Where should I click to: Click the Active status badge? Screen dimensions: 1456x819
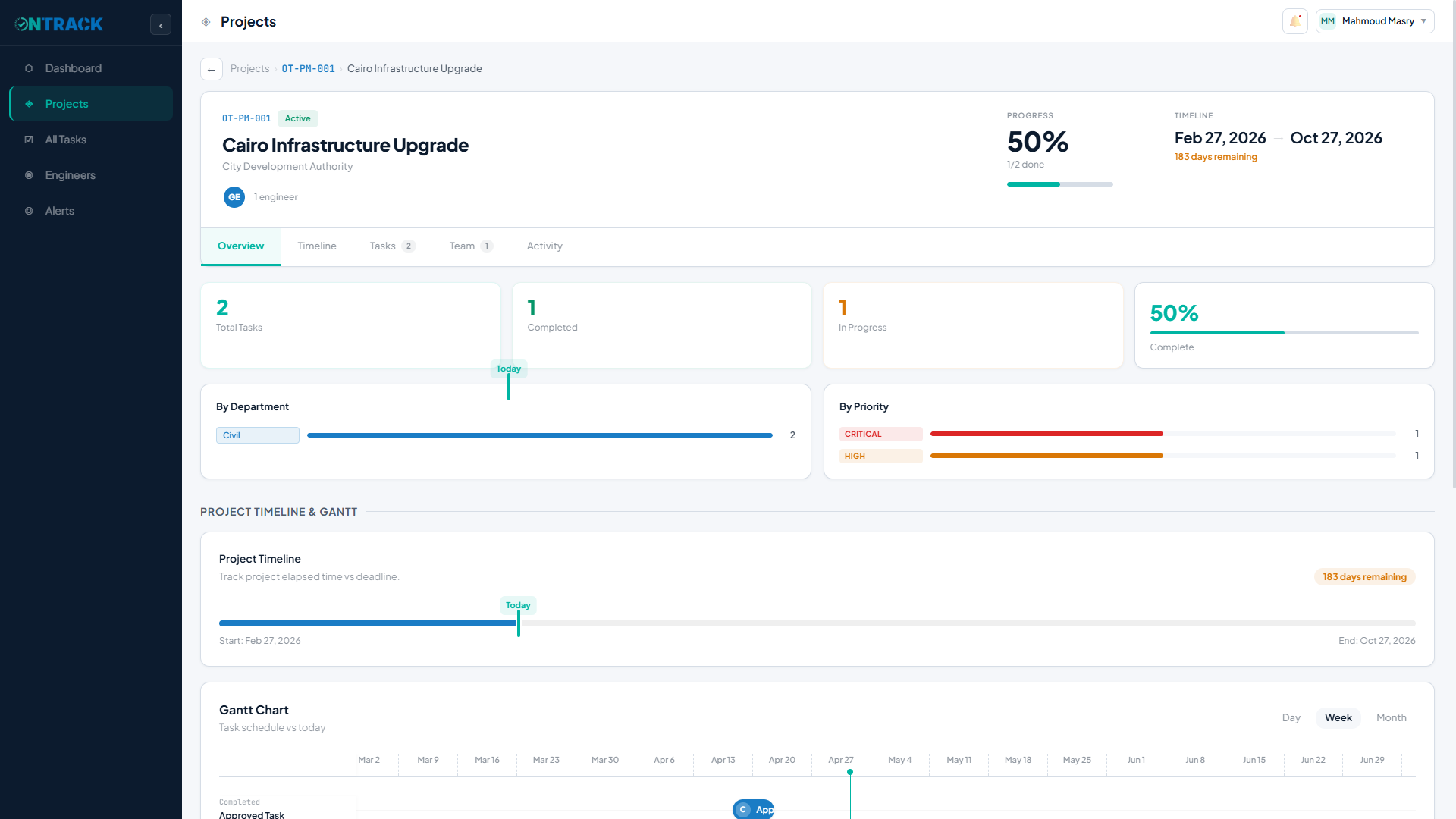coord(297,118)
